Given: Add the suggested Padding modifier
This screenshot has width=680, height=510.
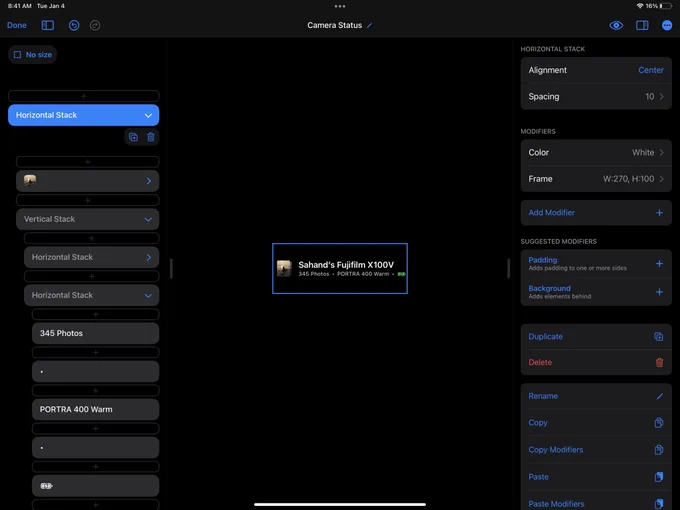Looking at the screenshot, I should coord(596,264).
